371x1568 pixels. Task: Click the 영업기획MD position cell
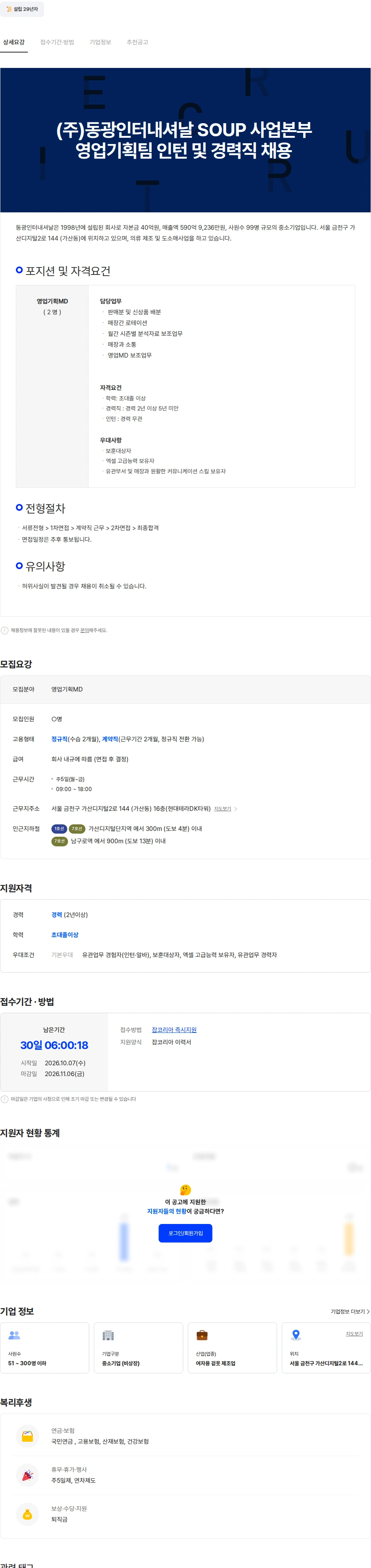[x=52, y=386]
